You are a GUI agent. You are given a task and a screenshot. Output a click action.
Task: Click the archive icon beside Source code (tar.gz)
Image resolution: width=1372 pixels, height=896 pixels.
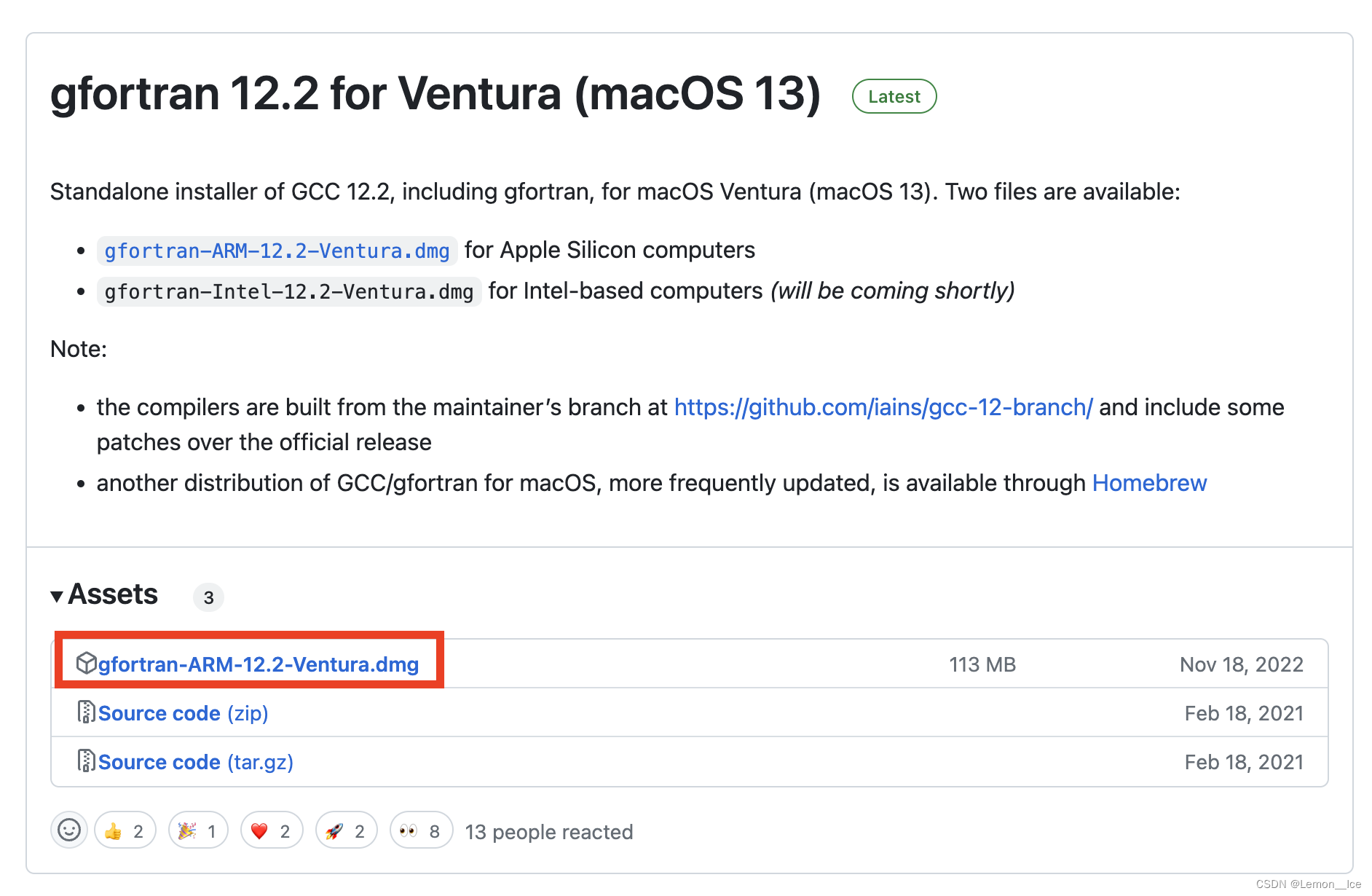click(x=87, y=761)
